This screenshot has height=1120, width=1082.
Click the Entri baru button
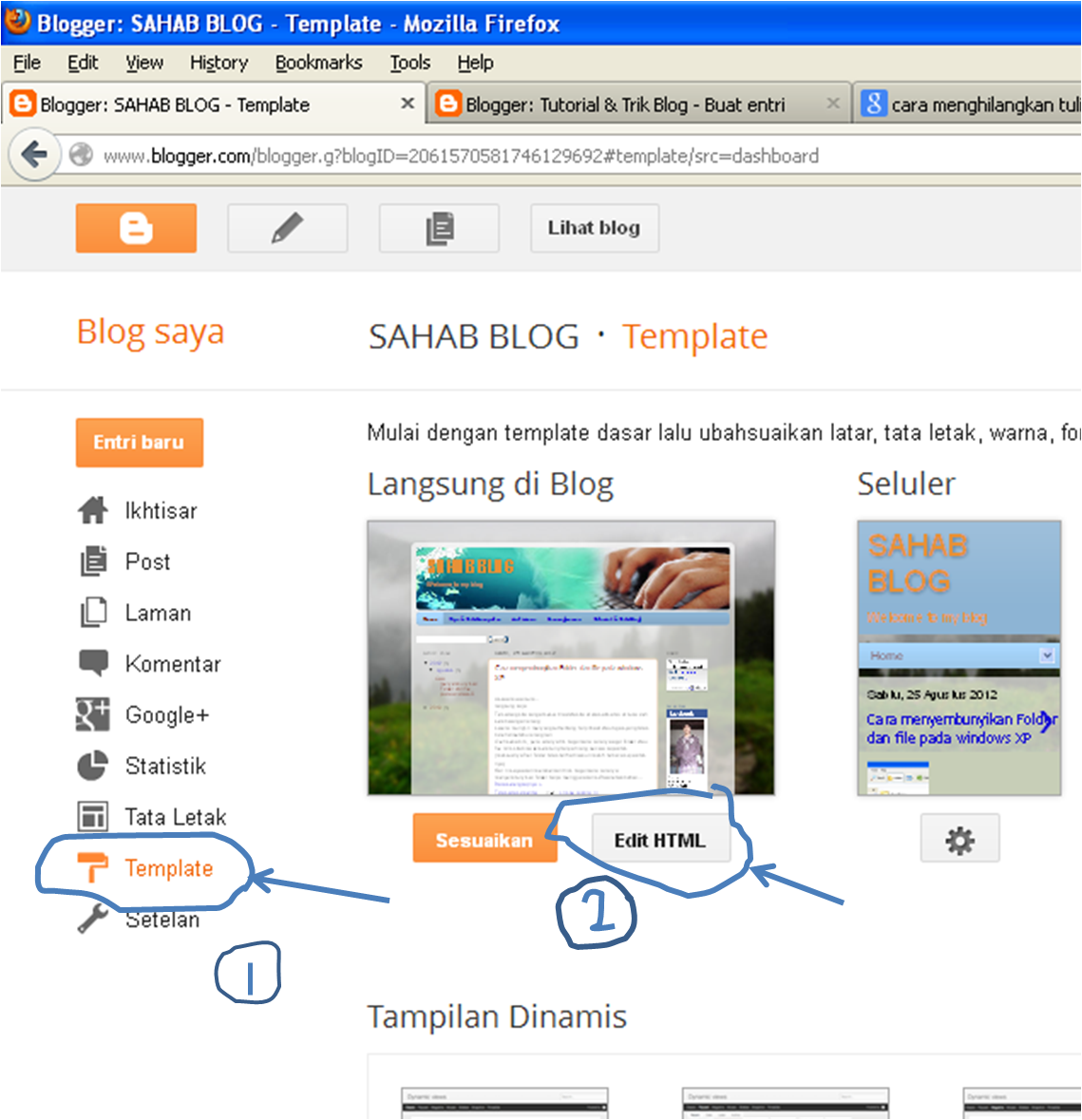pos(140,442)
